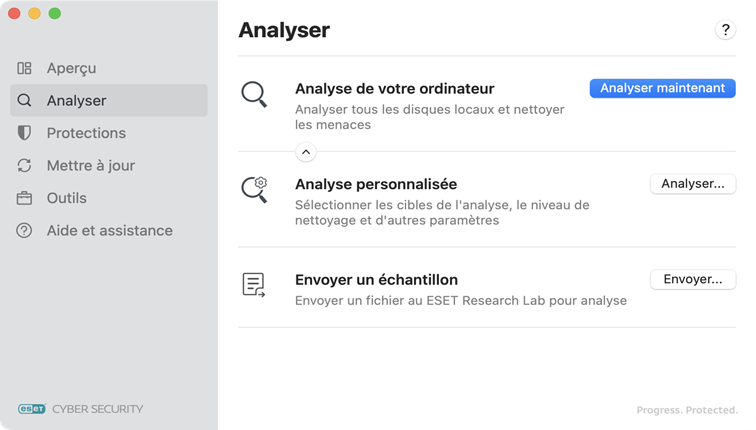Click the Aide et assistance question icon
This screenshot has width=756, height=430.
pyautogui.click(x=25, y=231)
